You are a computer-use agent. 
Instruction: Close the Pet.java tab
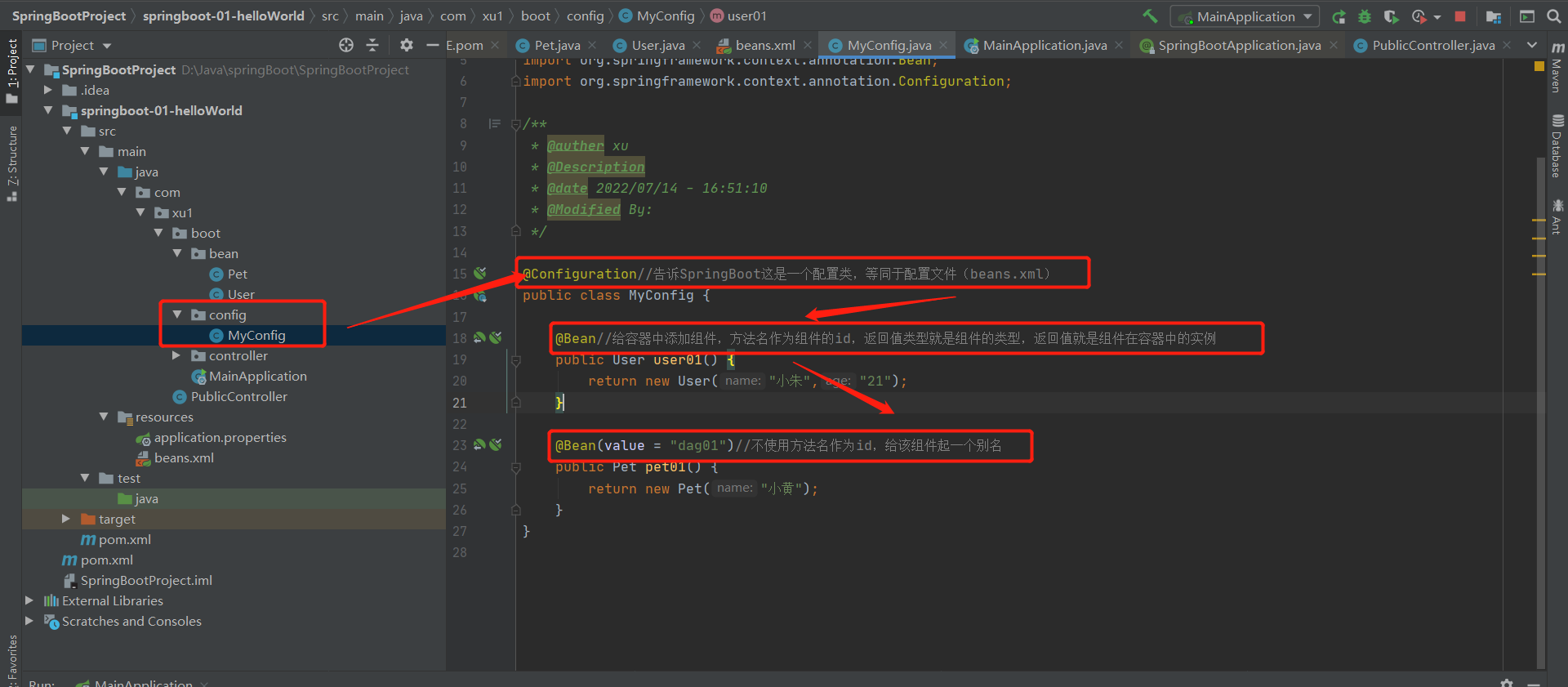click(592, 46)
